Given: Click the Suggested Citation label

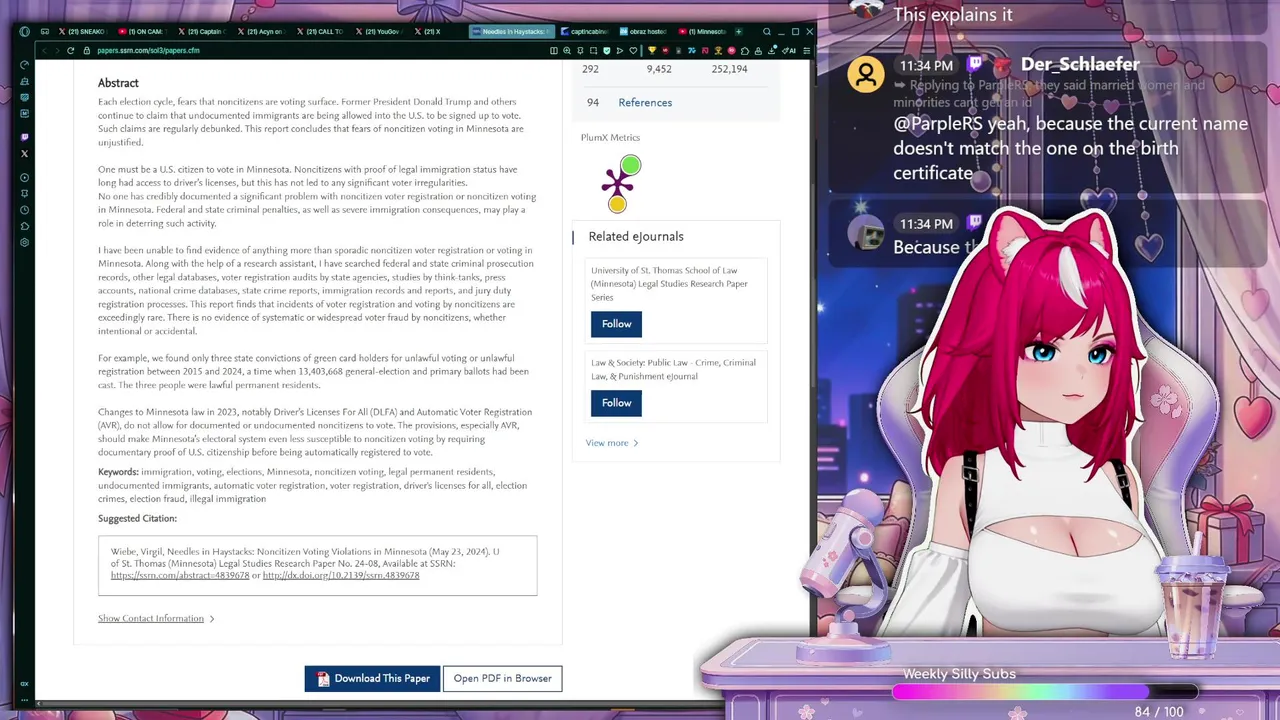Looking at the screenshot, I should click(137, 519).
